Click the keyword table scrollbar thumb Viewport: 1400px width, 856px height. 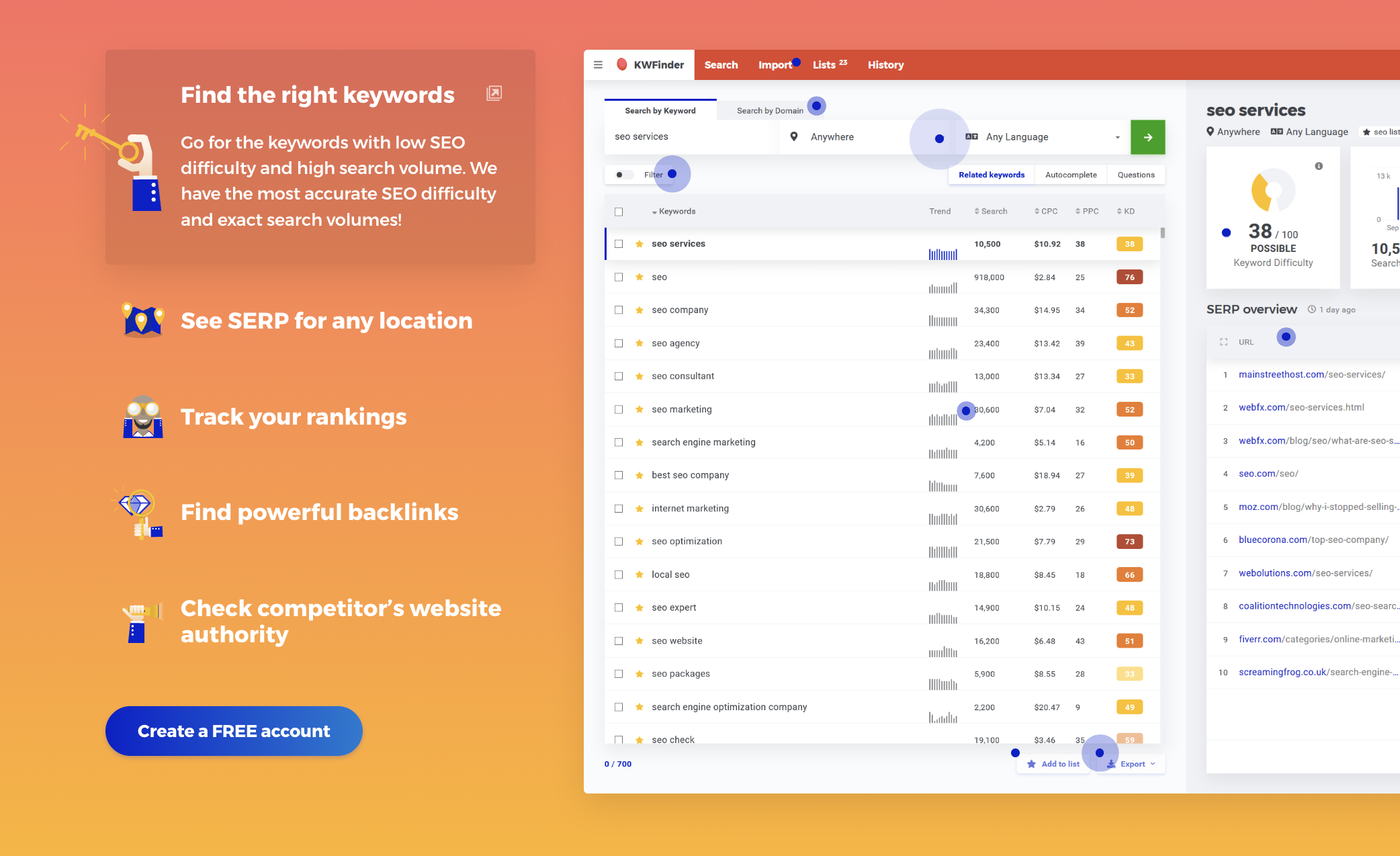tap(1162, 232)
